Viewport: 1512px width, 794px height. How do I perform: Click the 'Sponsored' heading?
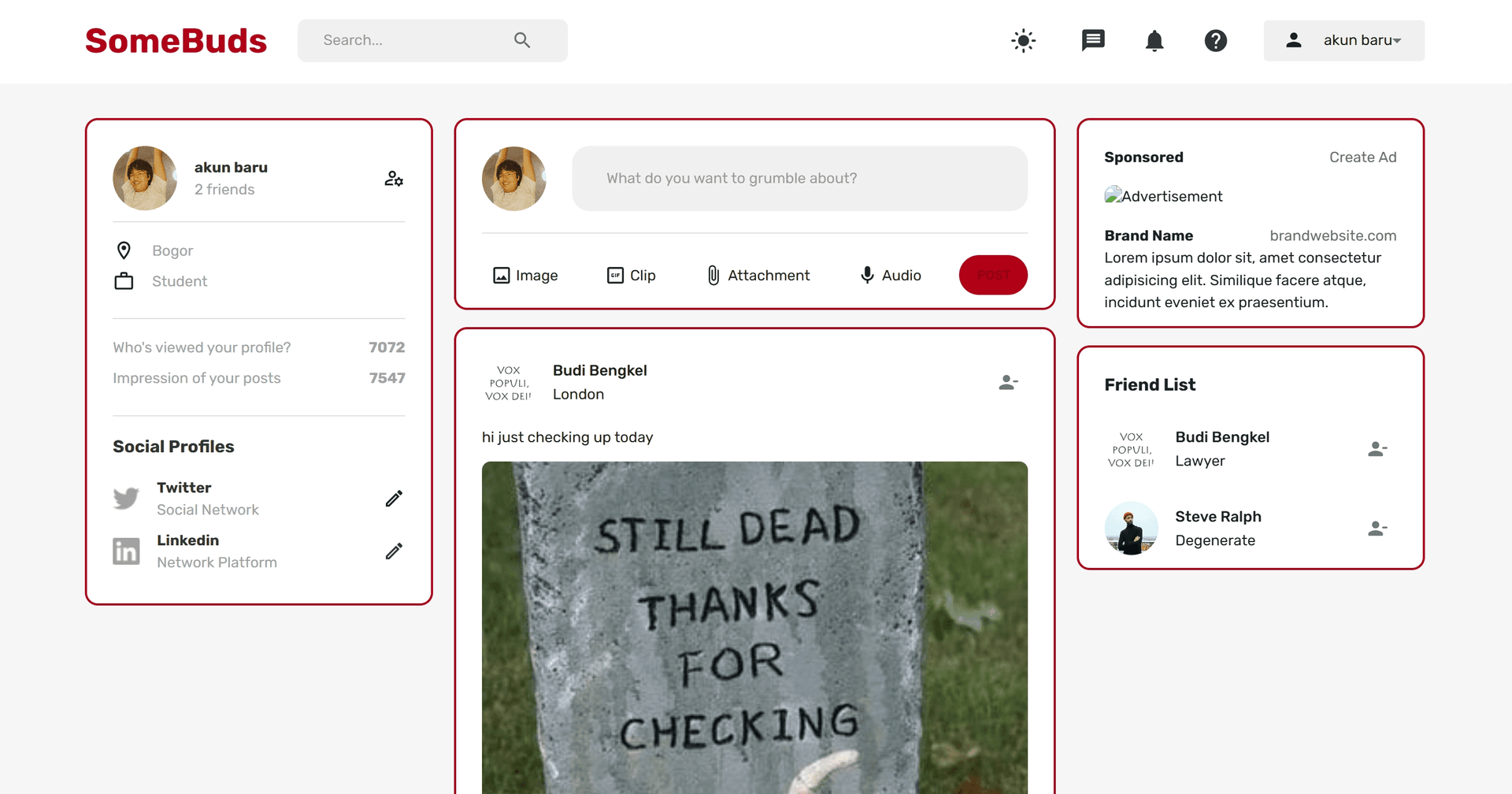[1143, 157]
